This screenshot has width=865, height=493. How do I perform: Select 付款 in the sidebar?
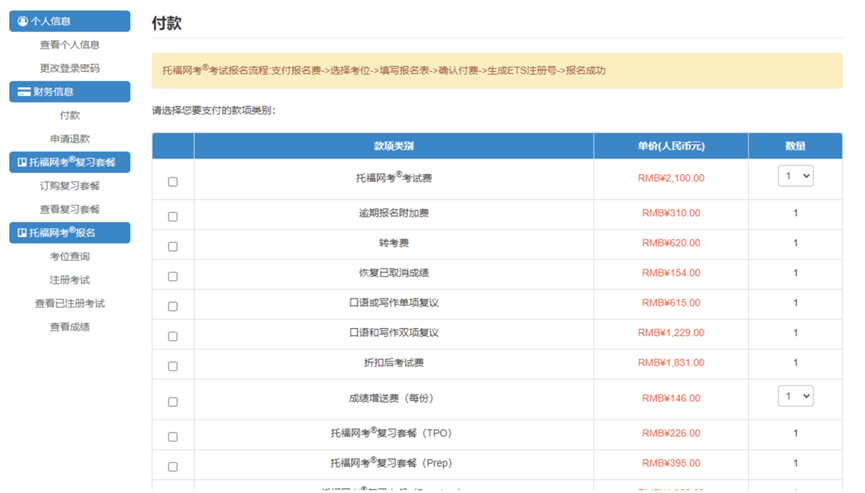[70, 115]
